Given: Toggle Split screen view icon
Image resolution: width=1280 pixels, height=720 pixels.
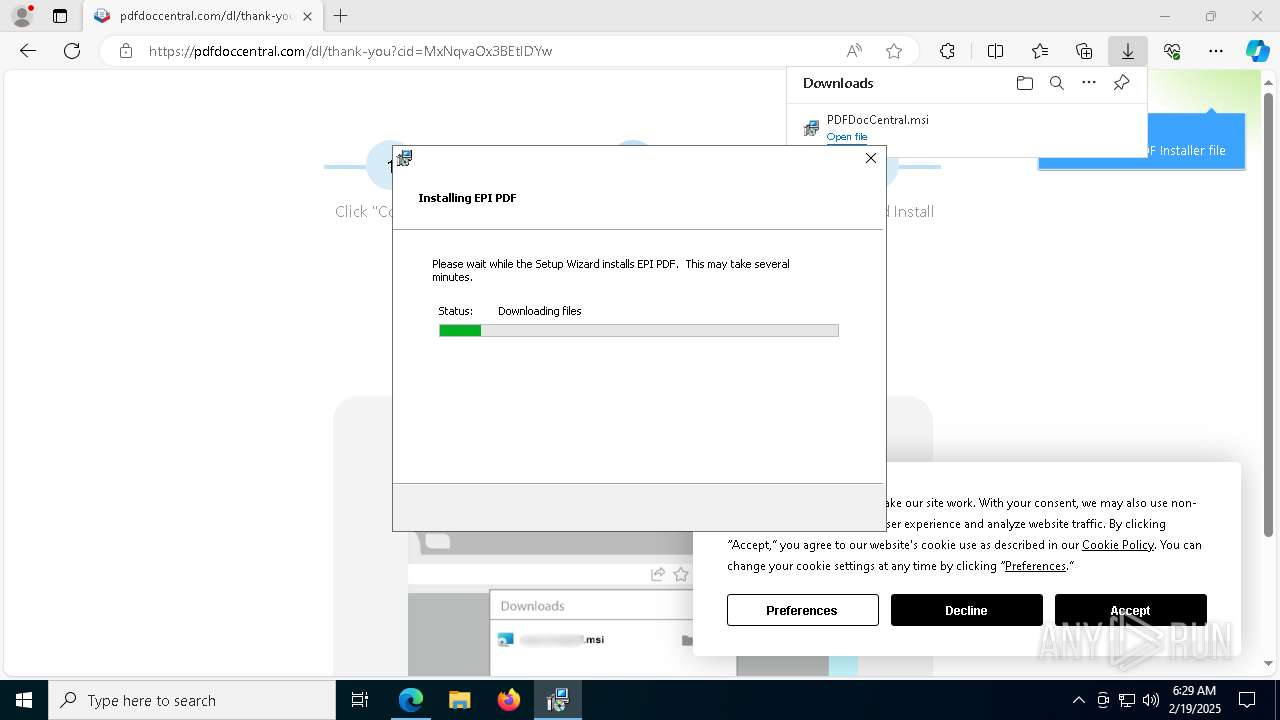Looking at the screenshot, I should pos(995,51).
